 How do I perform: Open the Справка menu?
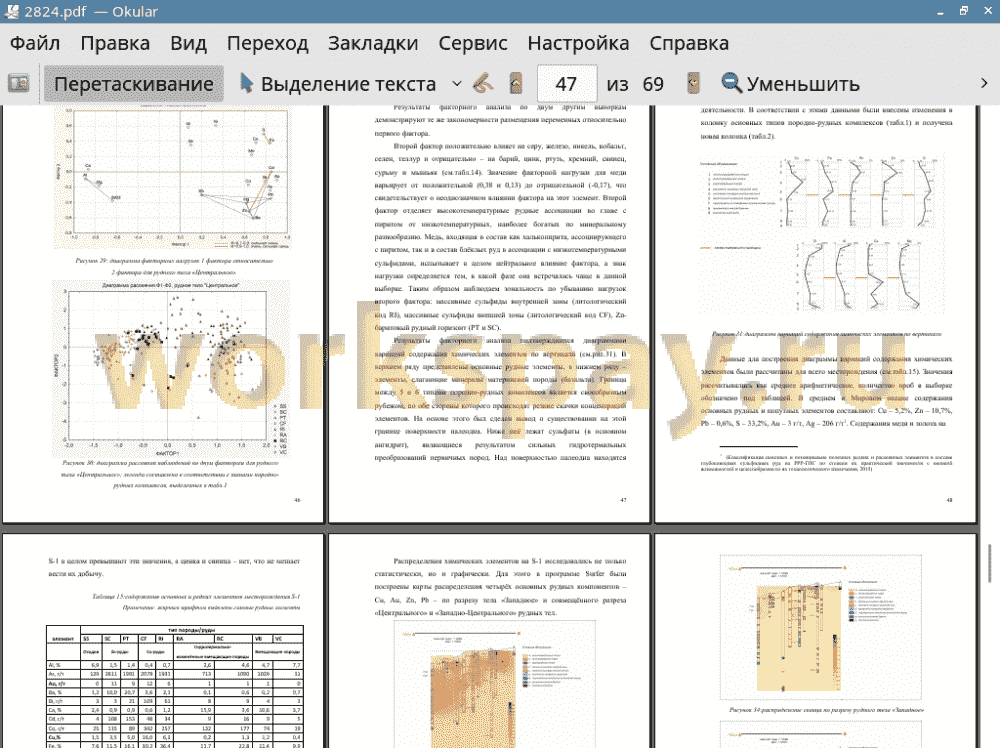click(x=689, y=43)
